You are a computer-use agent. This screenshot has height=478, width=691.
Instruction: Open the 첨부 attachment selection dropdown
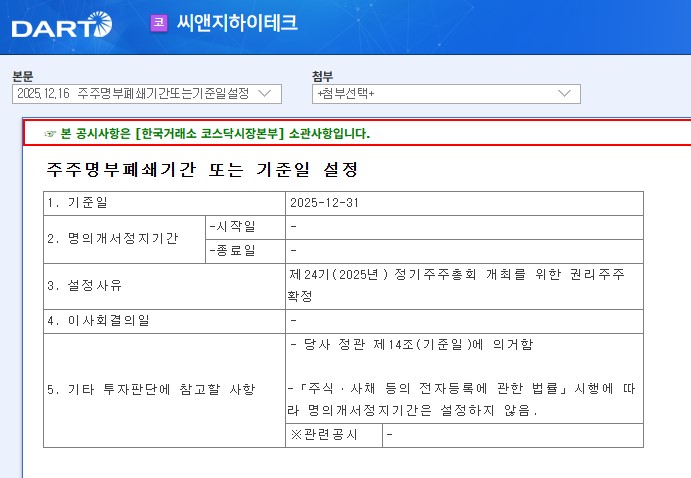point(446,94)
